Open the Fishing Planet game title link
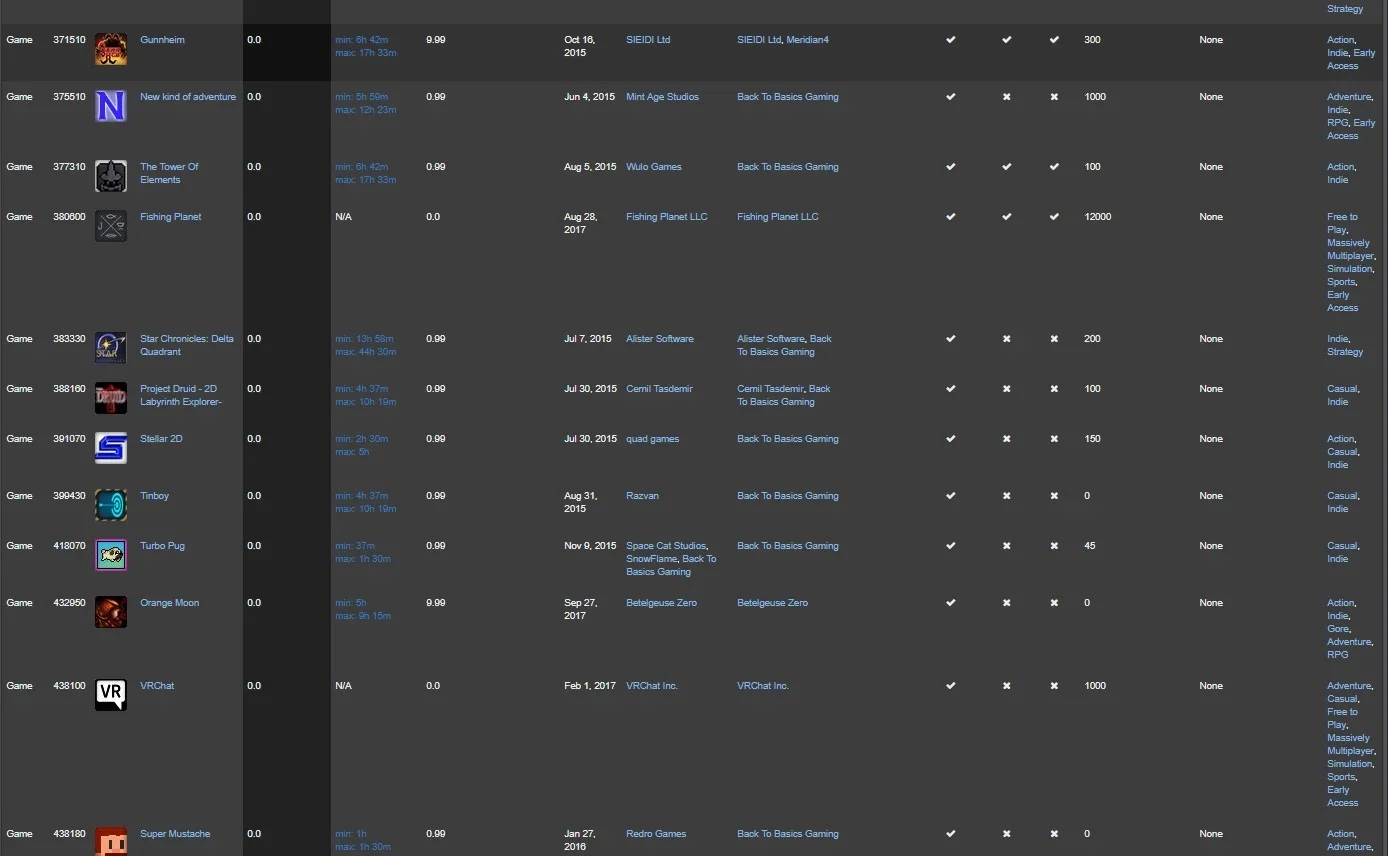 coord(171,217)
